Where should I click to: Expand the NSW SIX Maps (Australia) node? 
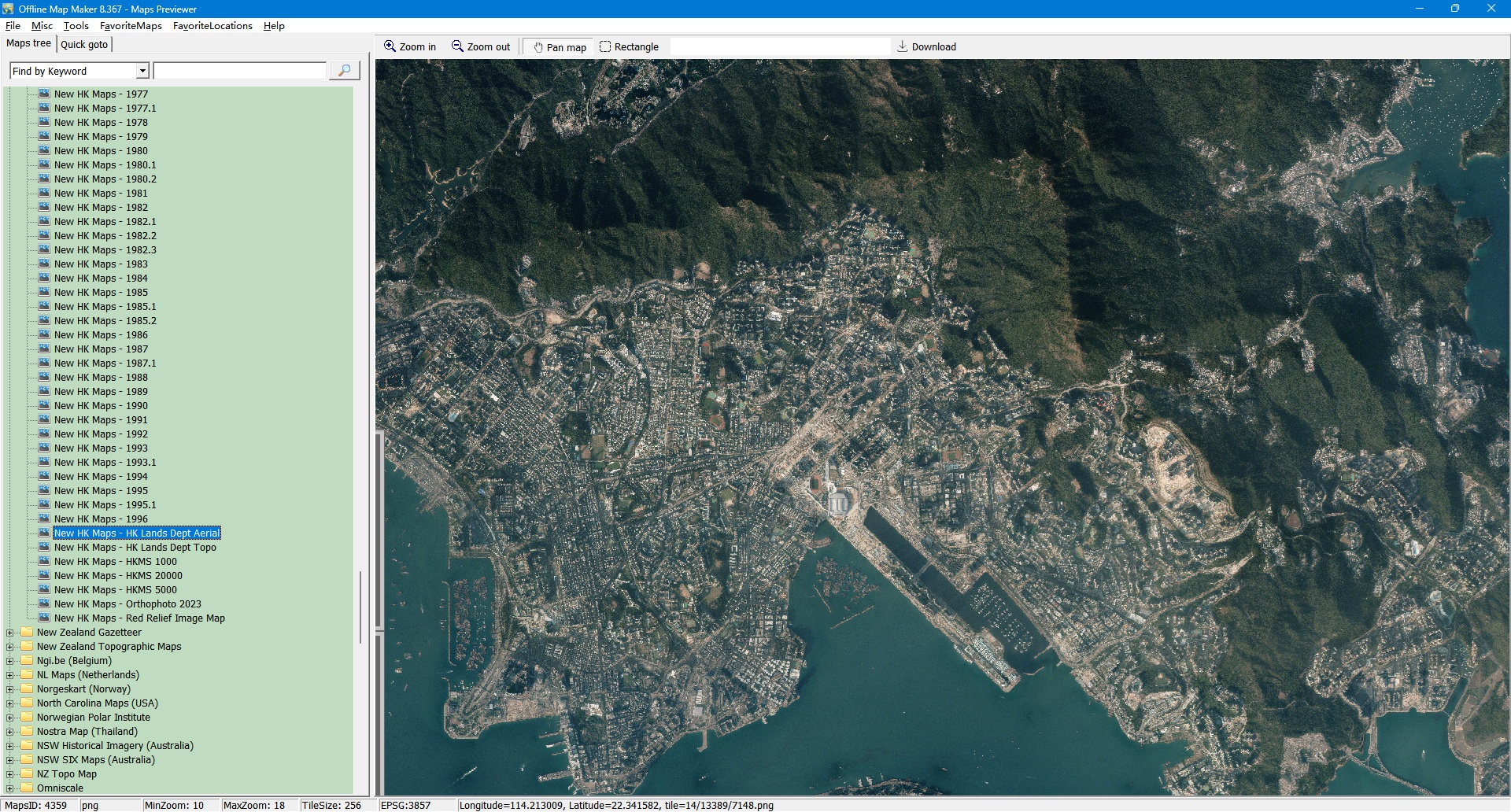9,760
